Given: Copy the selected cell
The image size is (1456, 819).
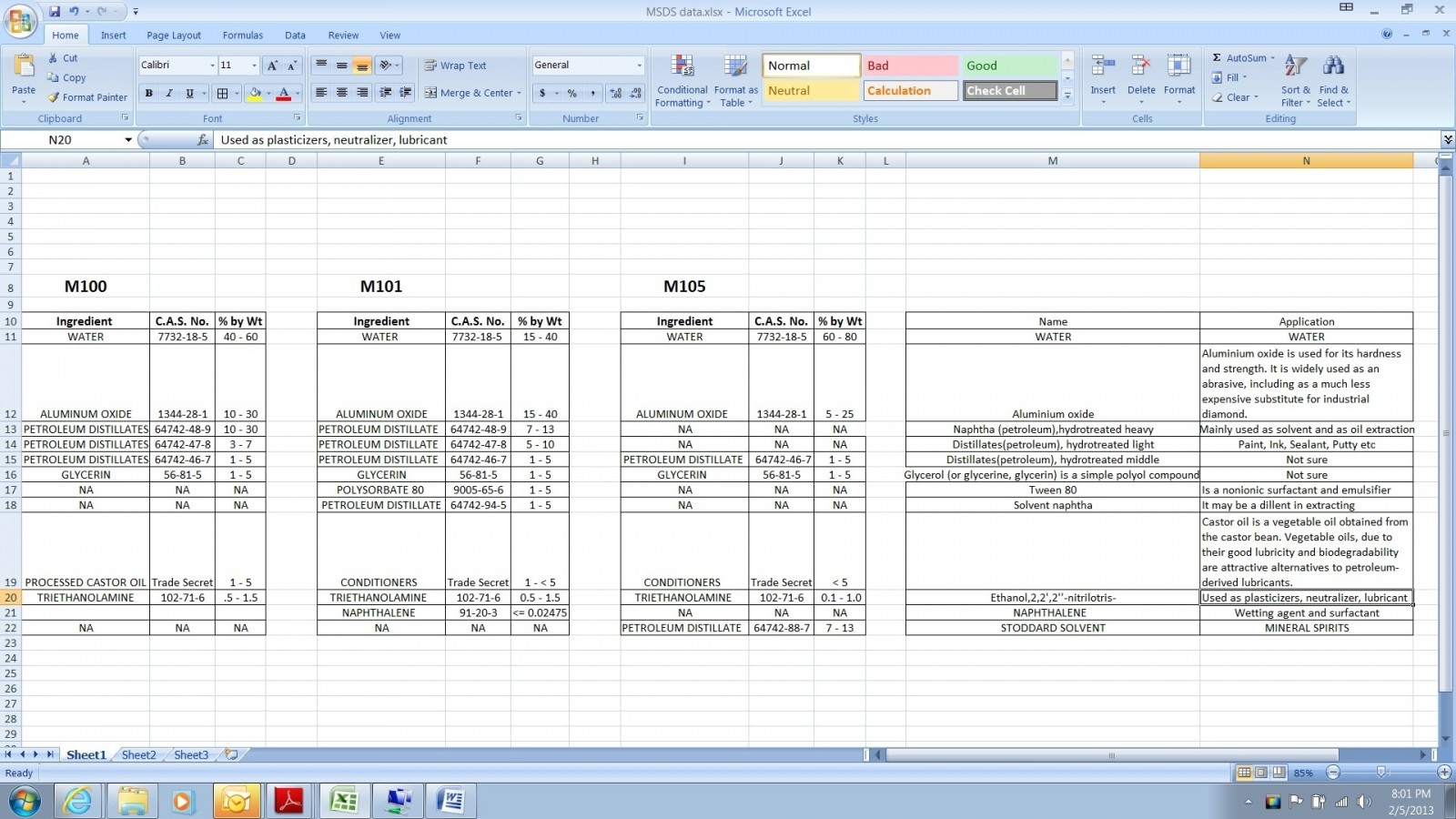Looking at the screenshot, I should 66,77.
